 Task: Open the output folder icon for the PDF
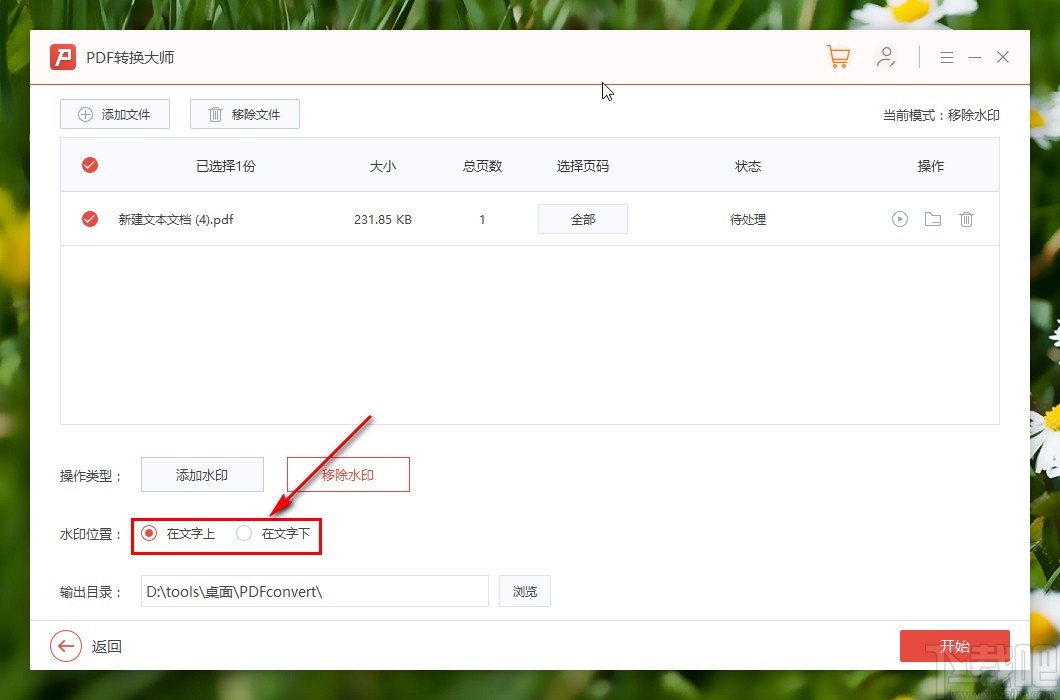pyautogui.click(x=932, y=219)
